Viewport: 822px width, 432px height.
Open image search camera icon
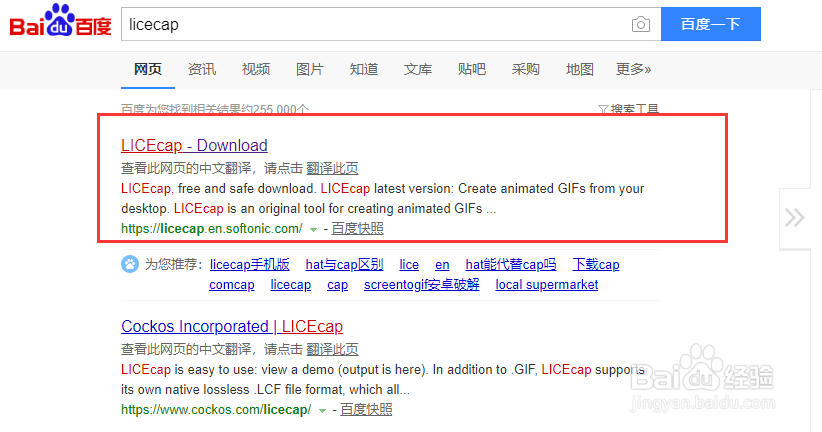[x=641, y=24]
